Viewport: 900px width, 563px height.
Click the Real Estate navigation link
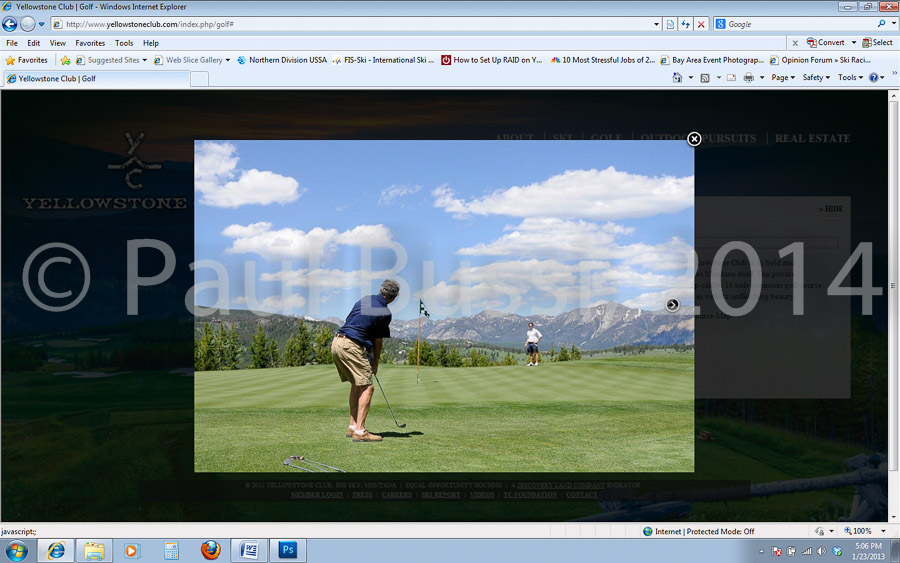(x=812, y=138)
